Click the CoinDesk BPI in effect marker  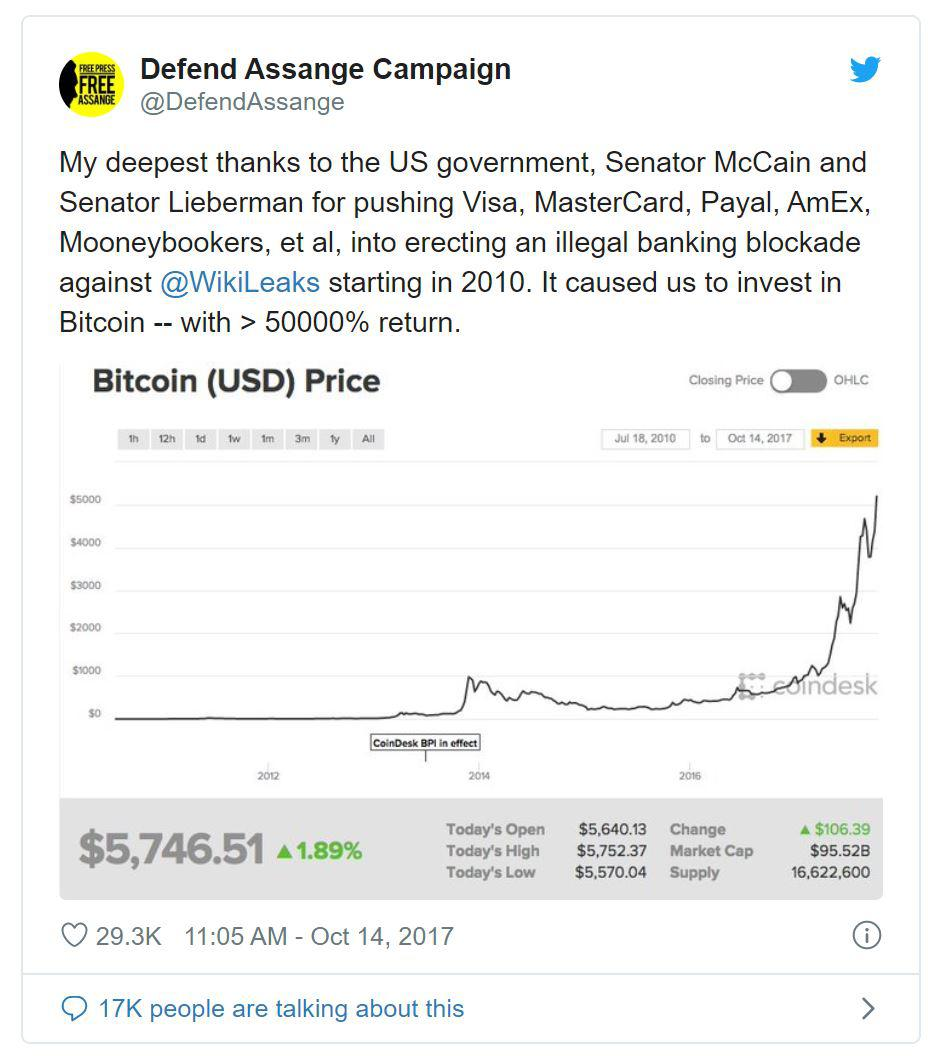pyautogui.click(x=425, y=743)
